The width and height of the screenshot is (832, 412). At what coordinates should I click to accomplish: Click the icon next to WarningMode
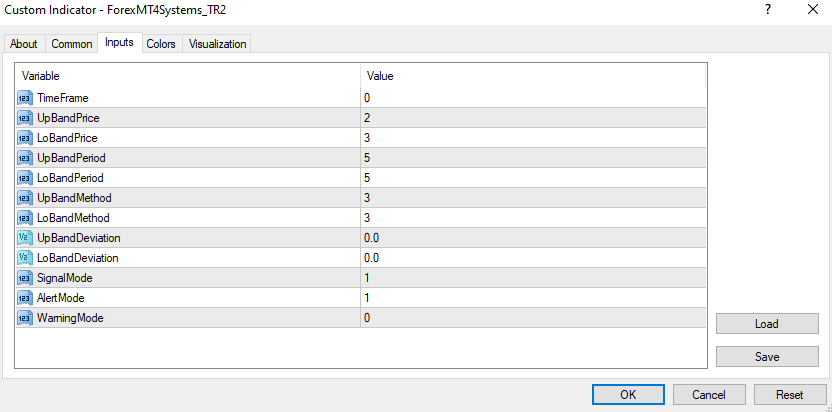pyautogui.click(x=25, y=318)
